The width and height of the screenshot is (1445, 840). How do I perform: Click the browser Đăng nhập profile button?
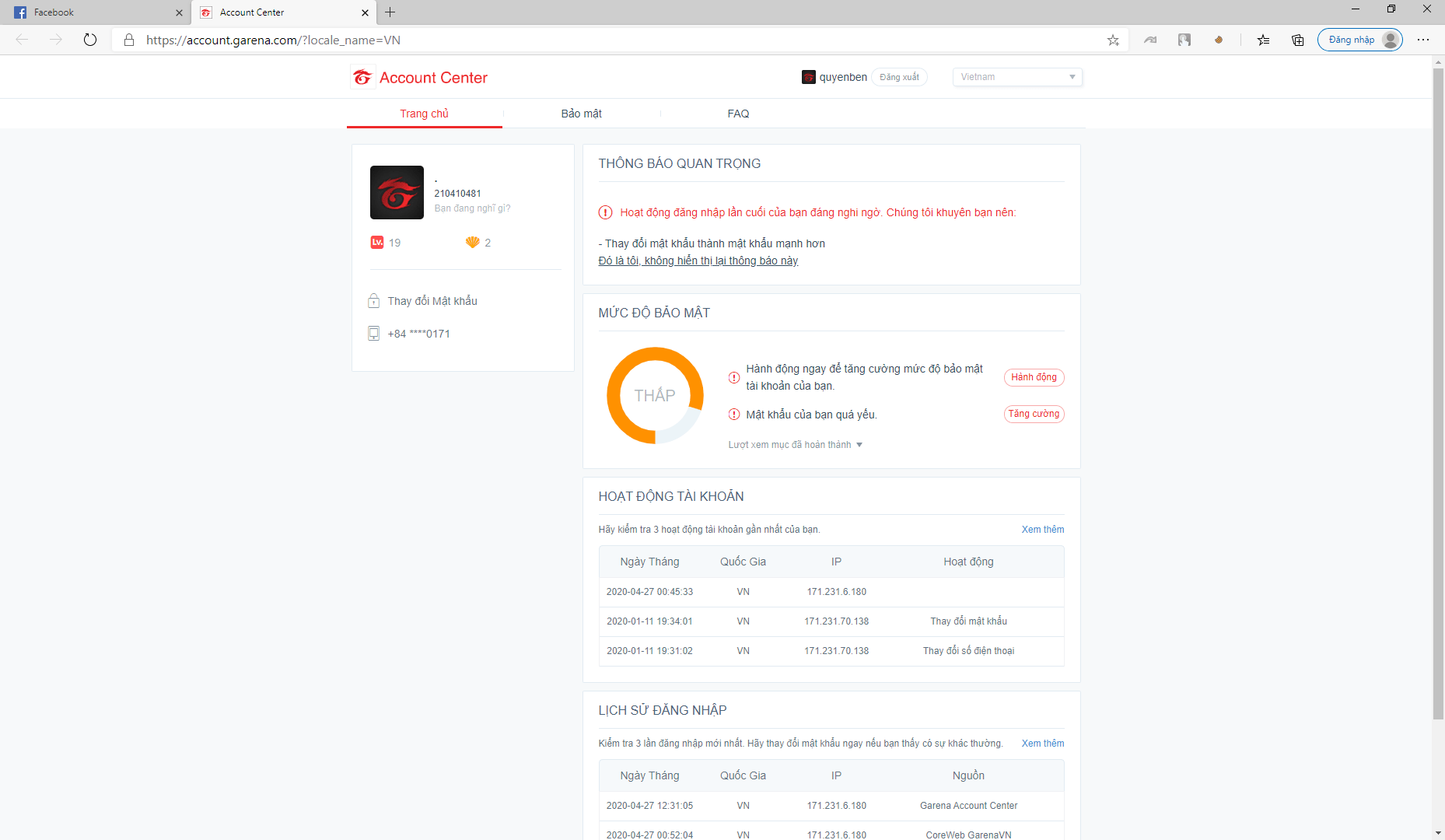(1359, 40)
